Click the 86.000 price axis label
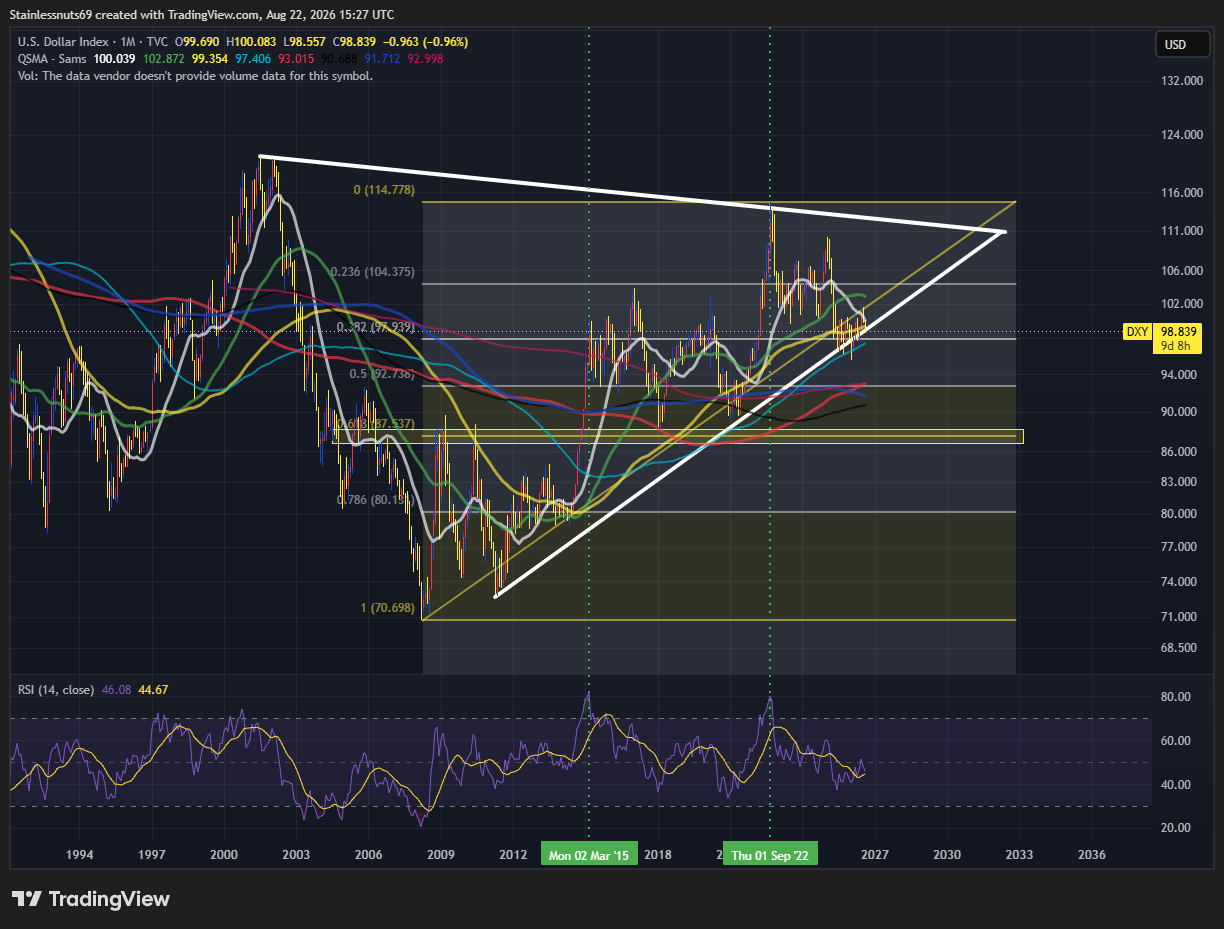 pyautogui.click(x=1181, y=452)
